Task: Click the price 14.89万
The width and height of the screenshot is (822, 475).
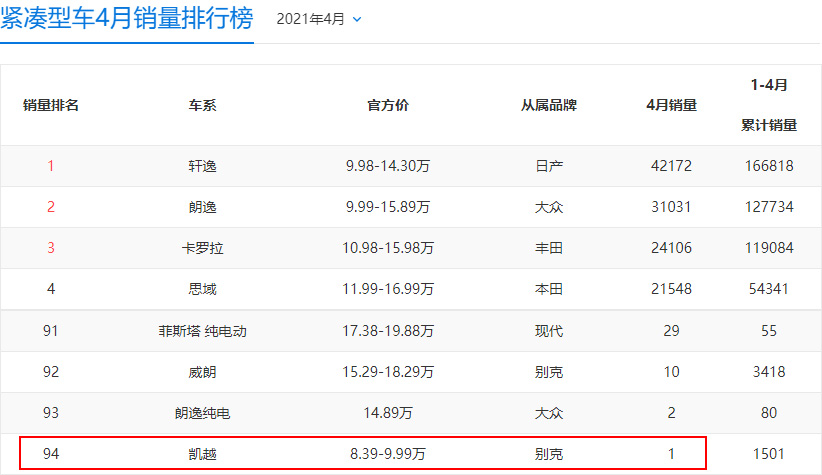Action: coord(388,413)
